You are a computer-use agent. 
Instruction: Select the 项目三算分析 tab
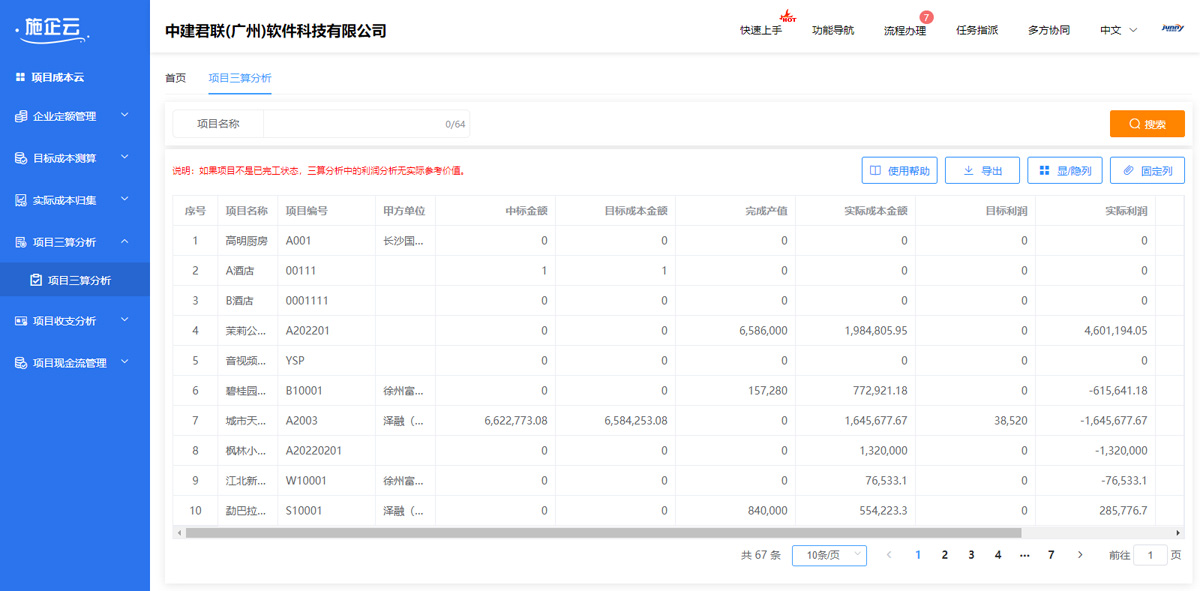pos(239,78)
